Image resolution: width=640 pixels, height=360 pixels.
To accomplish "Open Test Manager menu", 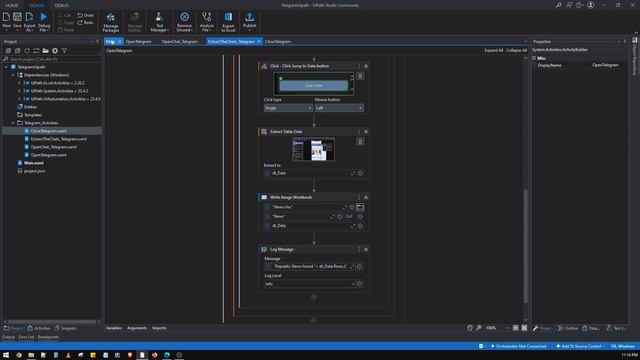I will coord(159,22).
